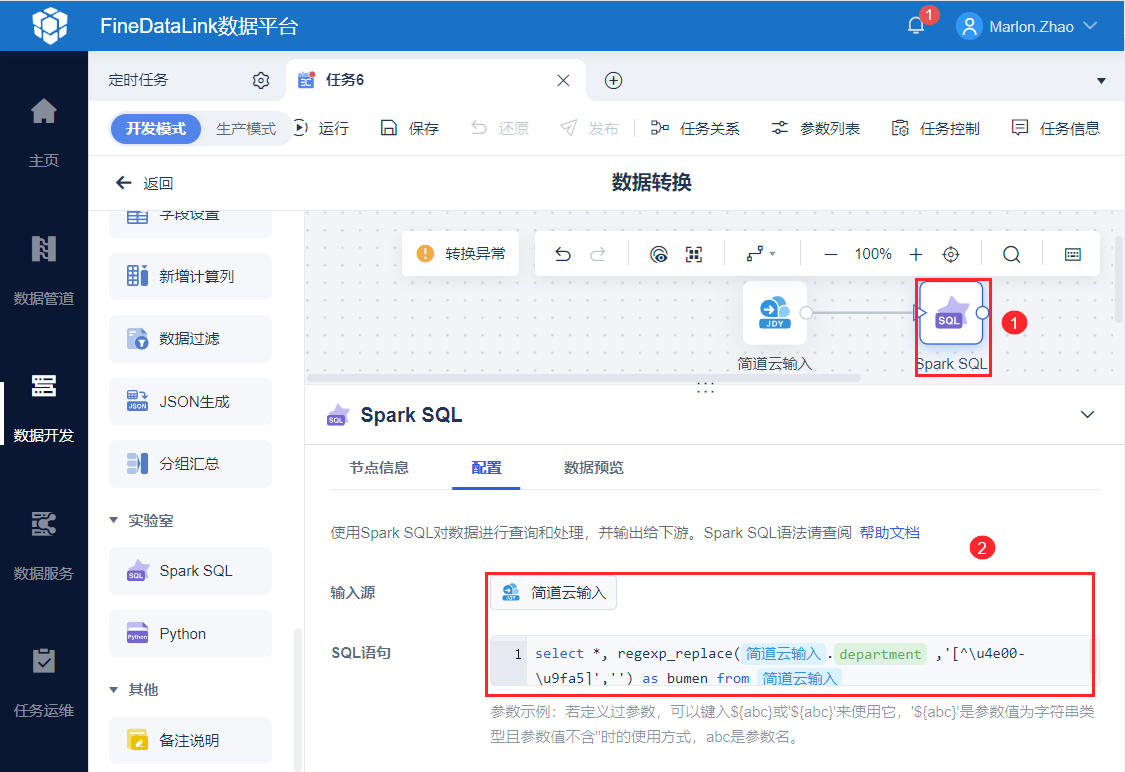Search canvas with magnifier icon
The width and height of the screenshot is (1125, 772).
tap(1012, 254)
